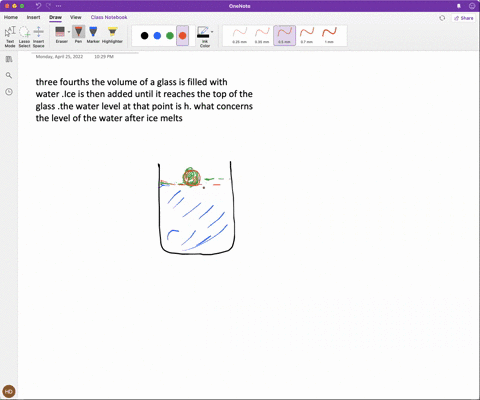This screenshot has height=400, width=480.
Task: Click the Share button
Action: point(464,18)
